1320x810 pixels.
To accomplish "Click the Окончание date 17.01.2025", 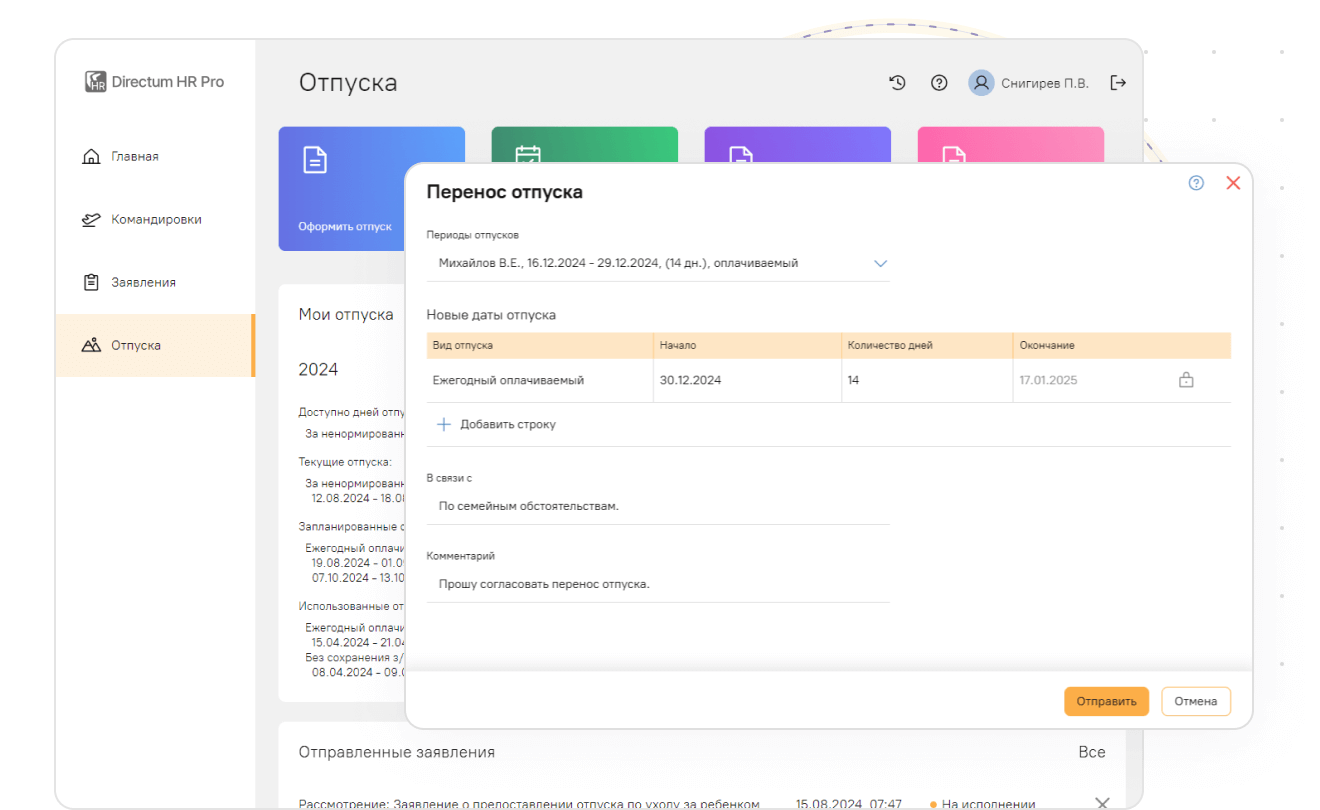I will pyautogui.click(x=1049, y=380).
